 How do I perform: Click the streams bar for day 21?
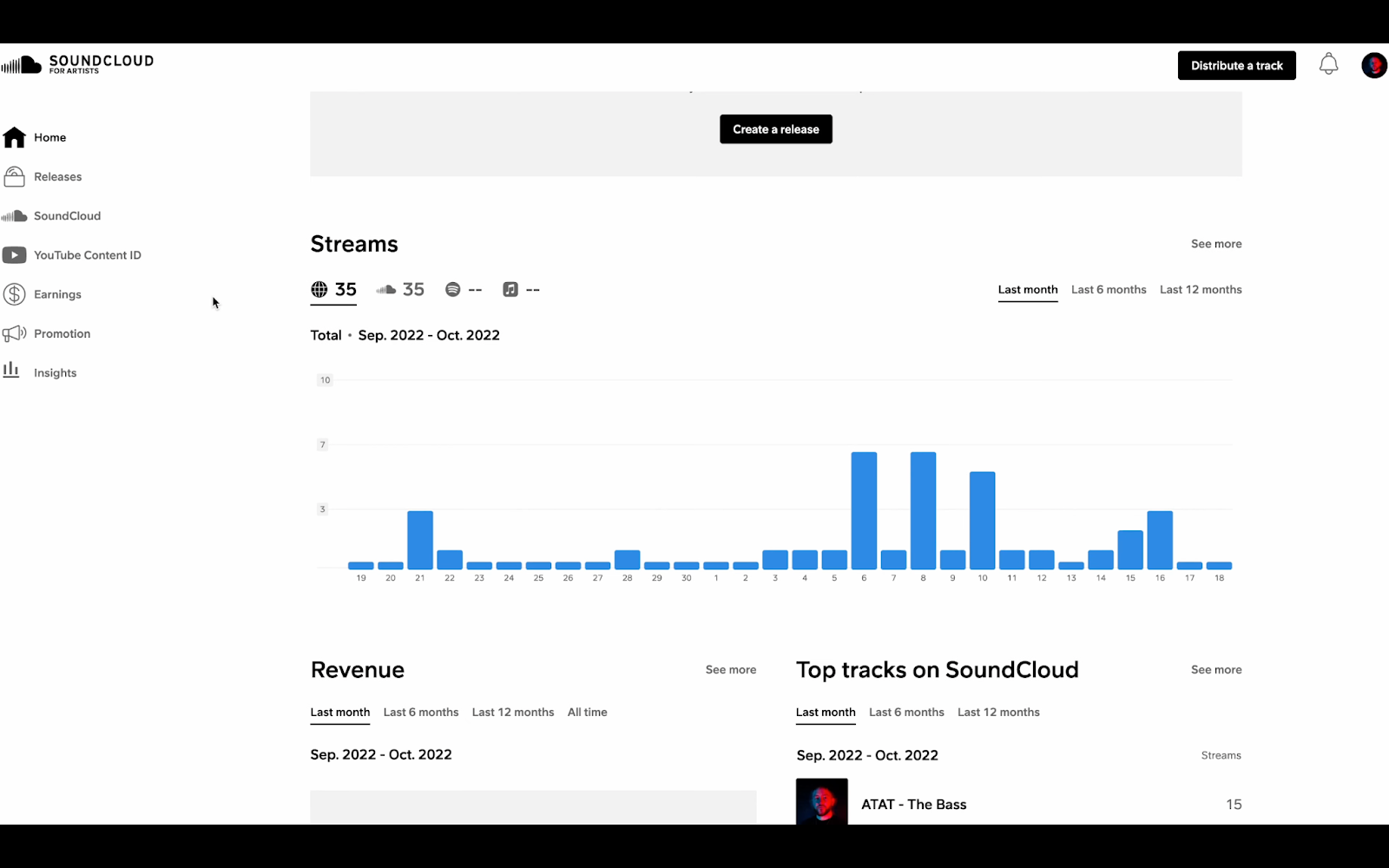pyautogui.click(x=420, y=540)
